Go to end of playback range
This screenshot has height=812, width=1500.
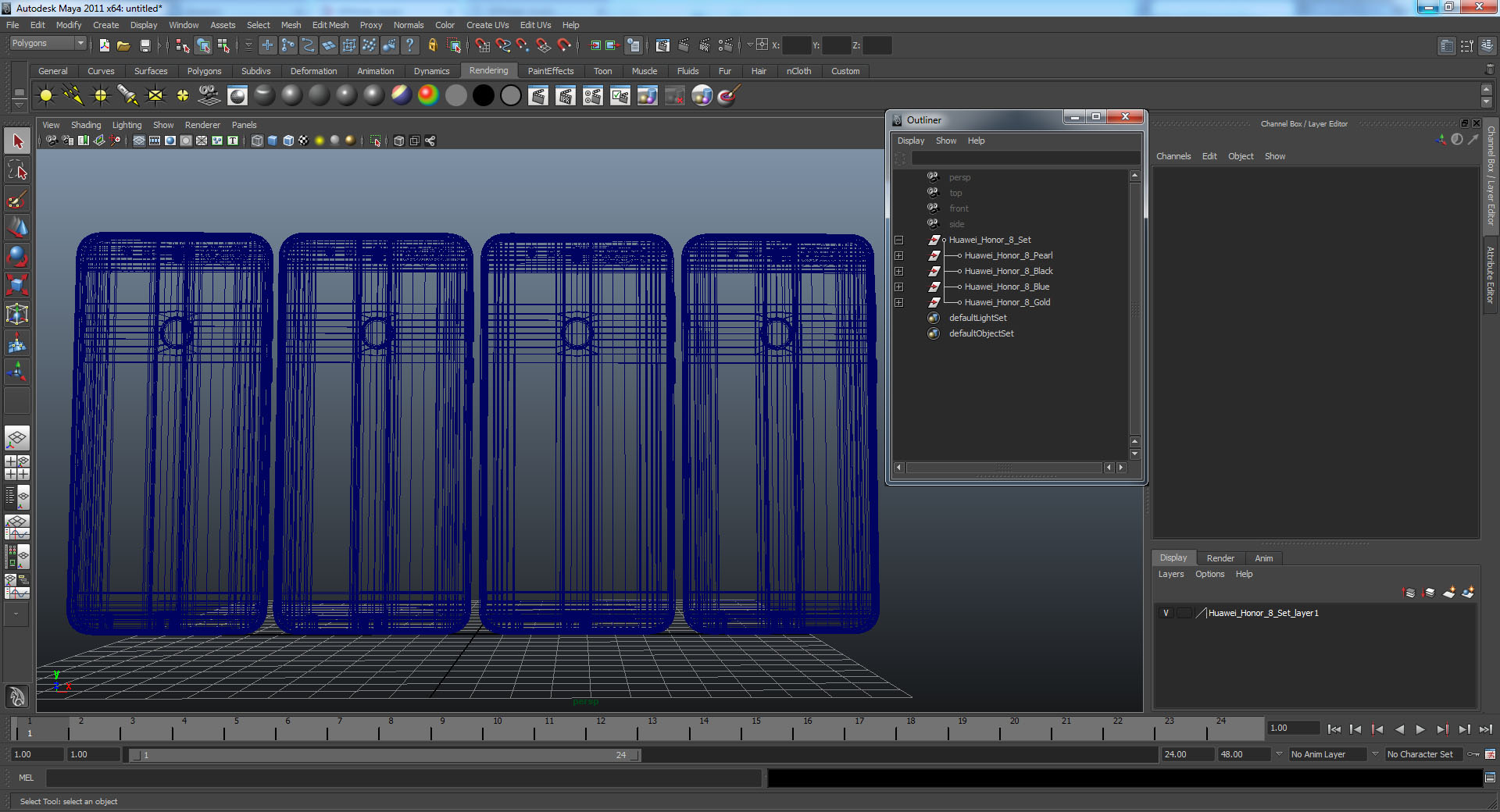click(1485, 729)
